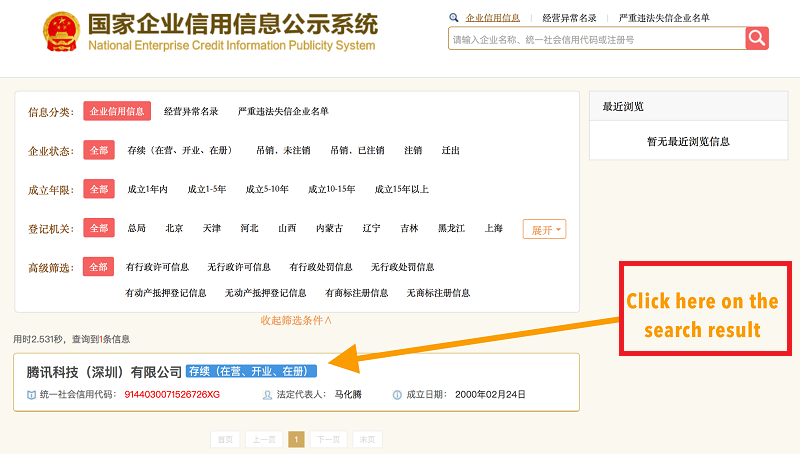
Task: Select 北京 registration authority filter
Action: pos(174,228)
